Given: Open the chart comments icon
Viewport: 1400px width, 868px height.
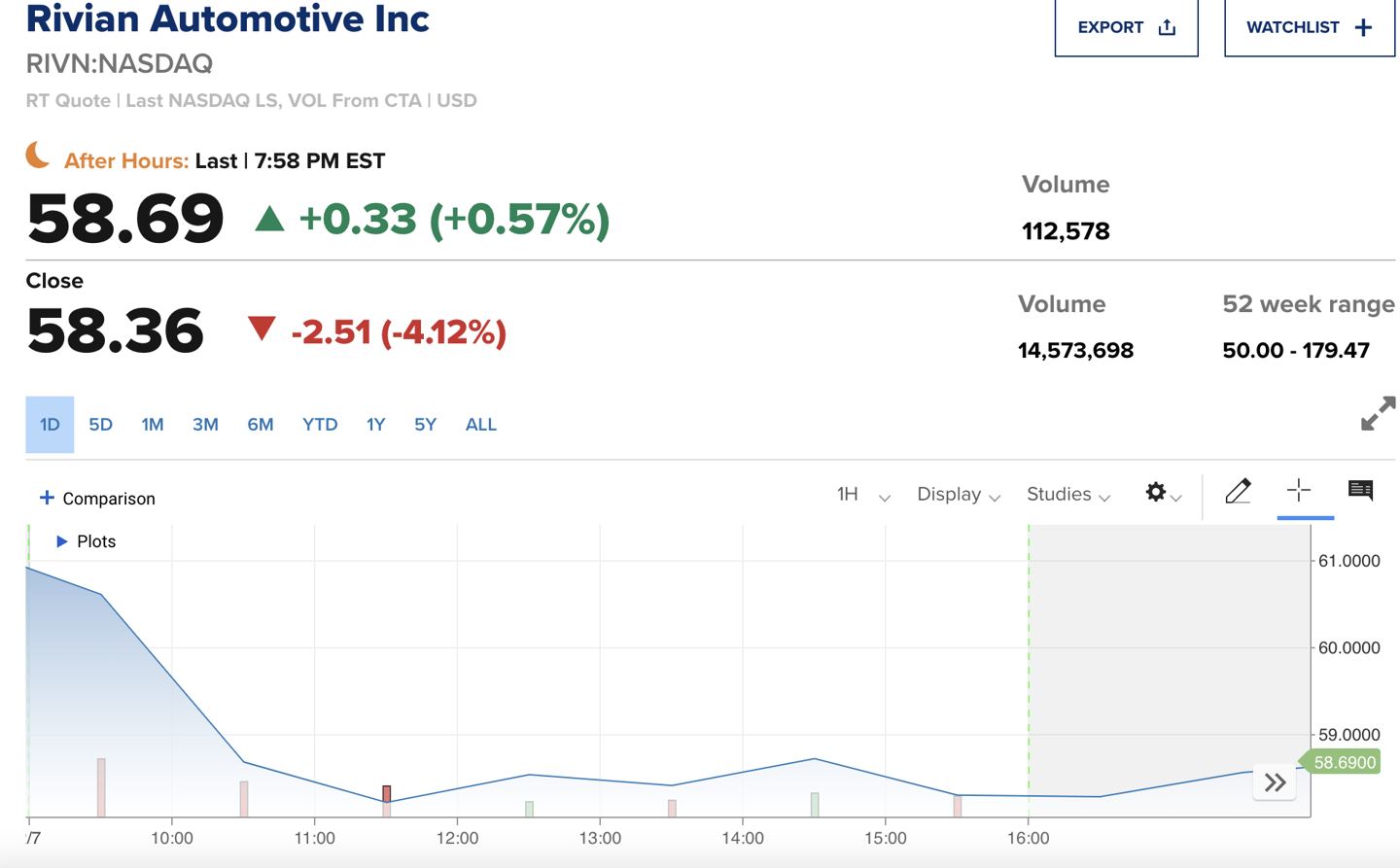Looking at the screenshot, I should (1360, 490).
